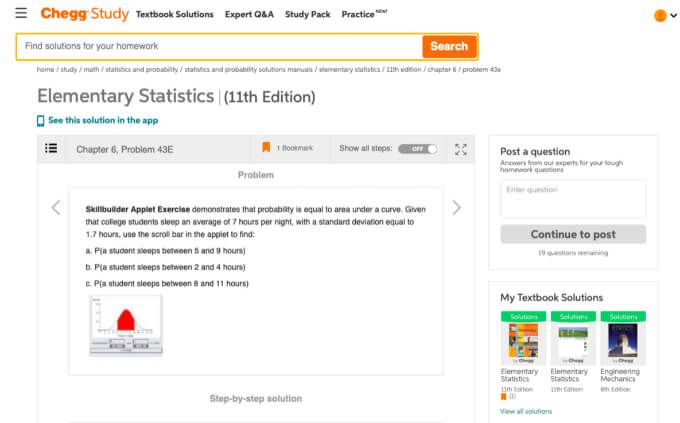Viewport: 680px width, 423px height.
Task: Click 1 Bookmark label
Action: click(294, 148)
